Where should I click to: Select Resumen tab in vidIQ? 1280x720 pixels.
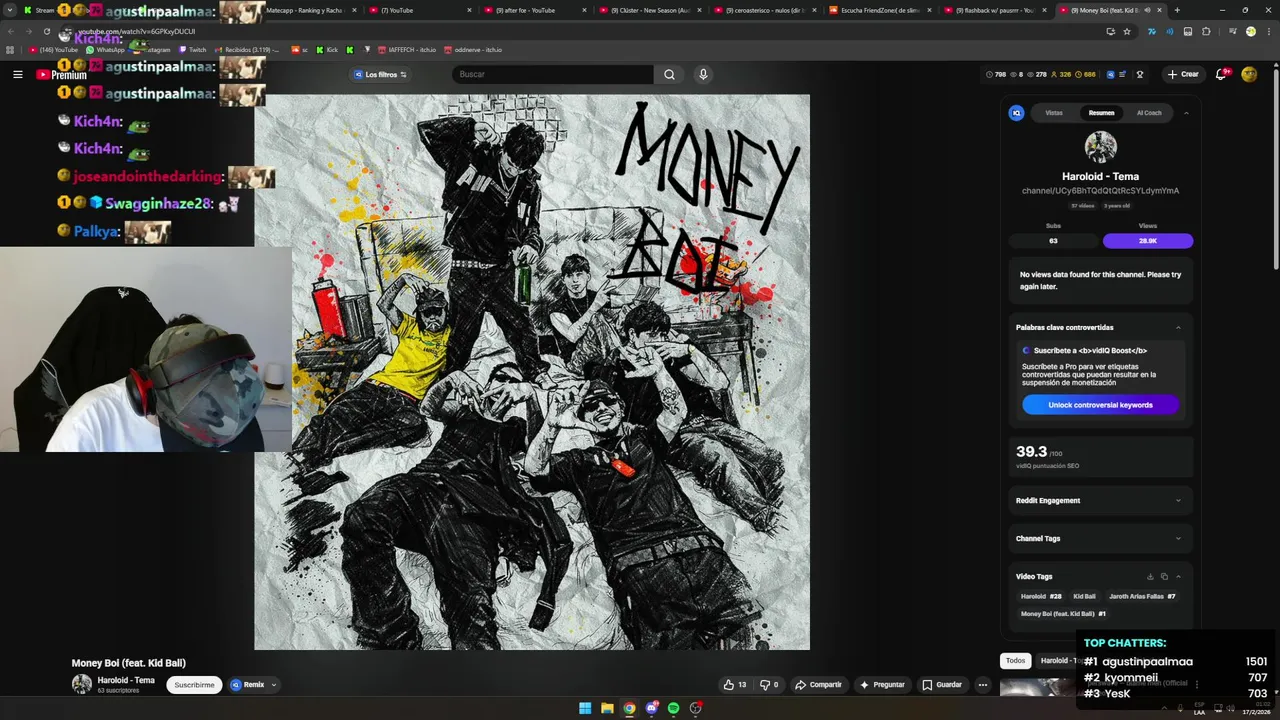[1101, 113]
